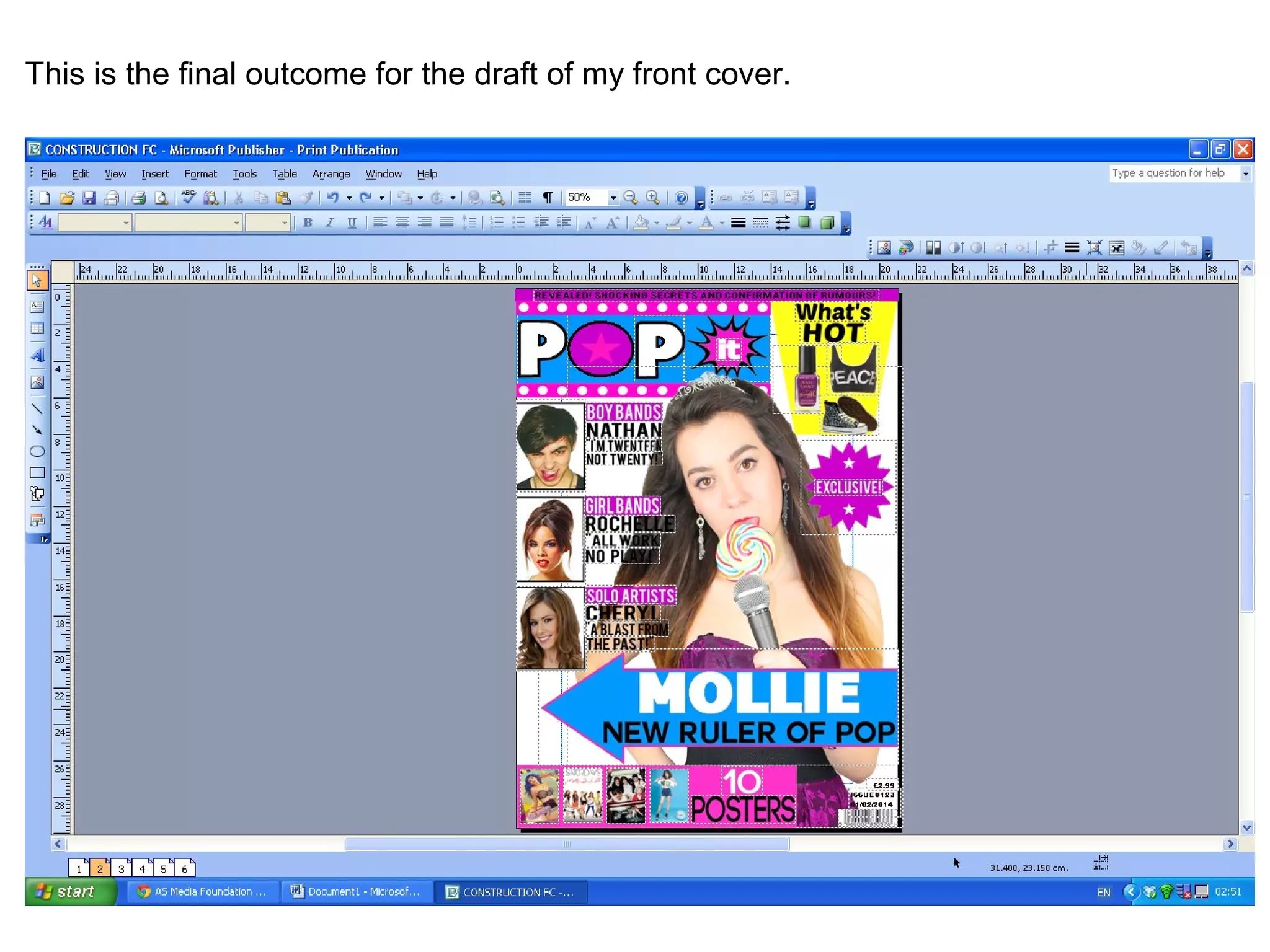Run the ABC spelling check
1270x952 pixels.
(189, 198)
